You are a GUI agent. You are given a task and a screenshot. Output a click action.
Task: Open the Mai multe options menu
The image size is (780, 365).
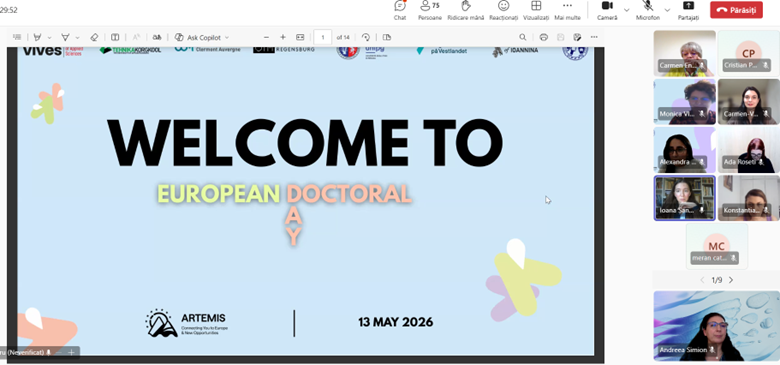567,10
